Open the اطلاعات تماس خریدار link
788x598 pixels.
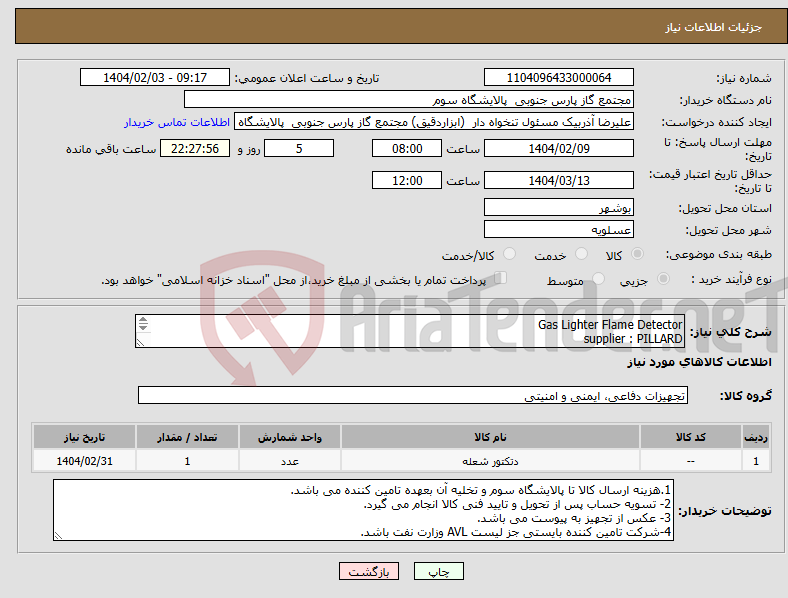click(177, 122)
